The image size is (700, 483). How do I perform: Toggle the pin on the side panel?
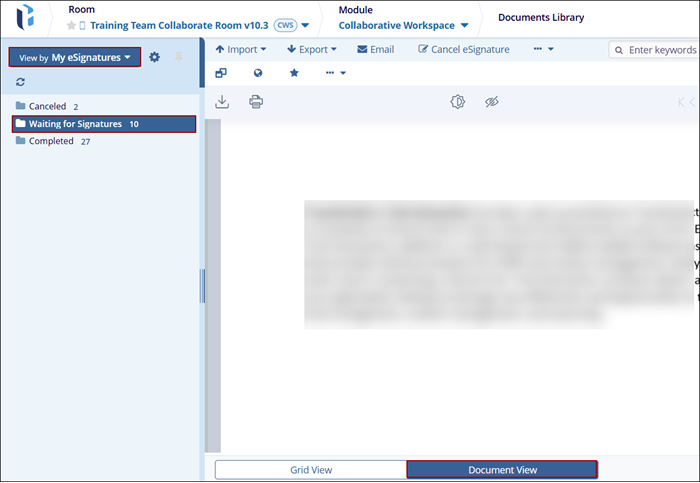(x=180, y=58)
